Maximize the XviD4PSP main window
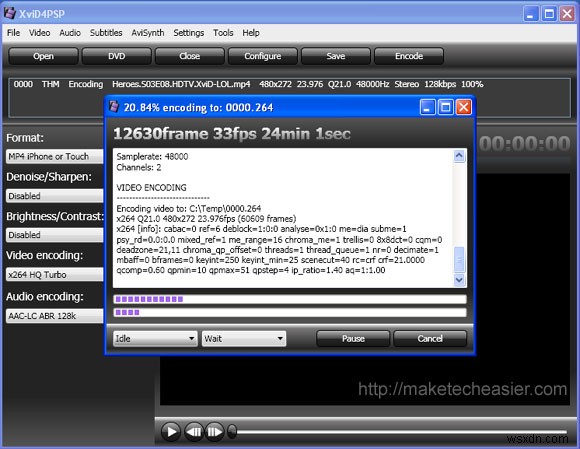 [x=549, y=14]
